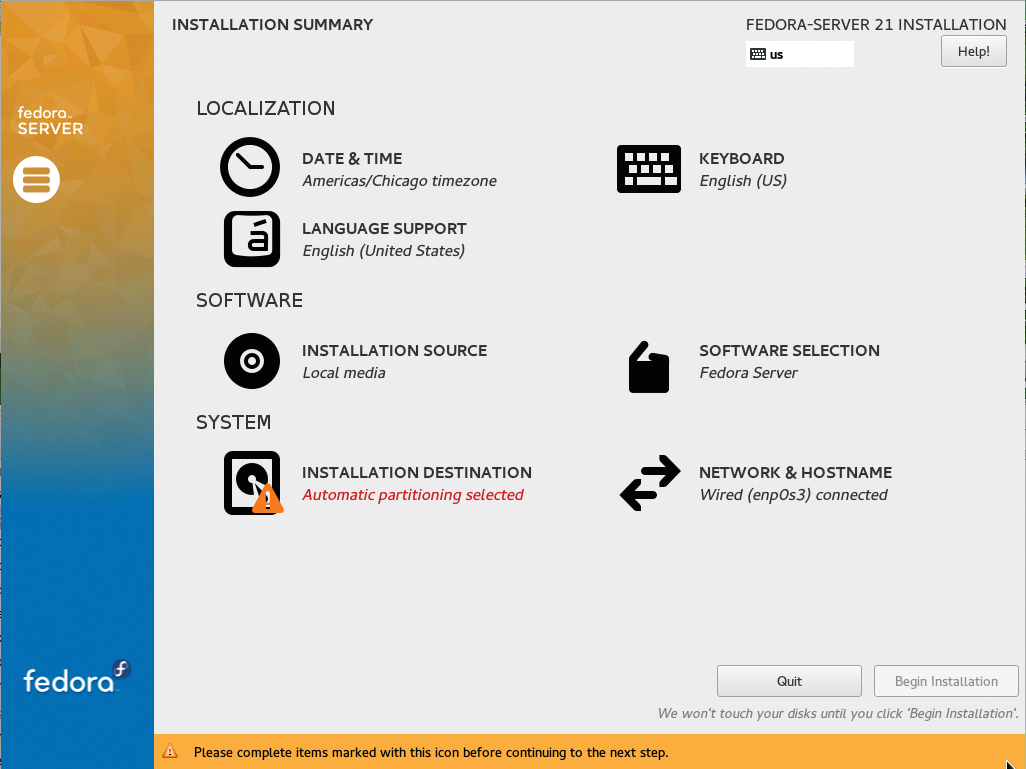Select the KEYBOARD English (US) entry
The image size is (1026, 769).
(742, 181)
